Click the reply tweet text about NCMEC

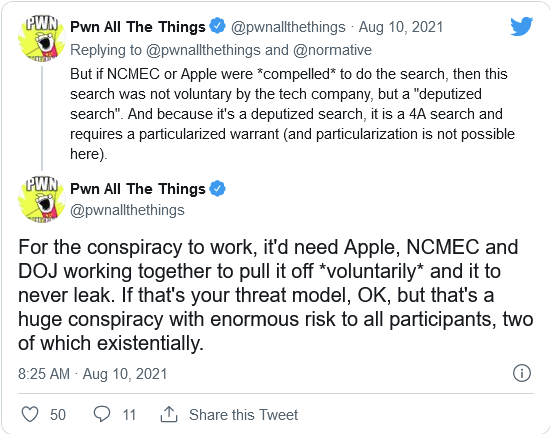tap(292, 114)
